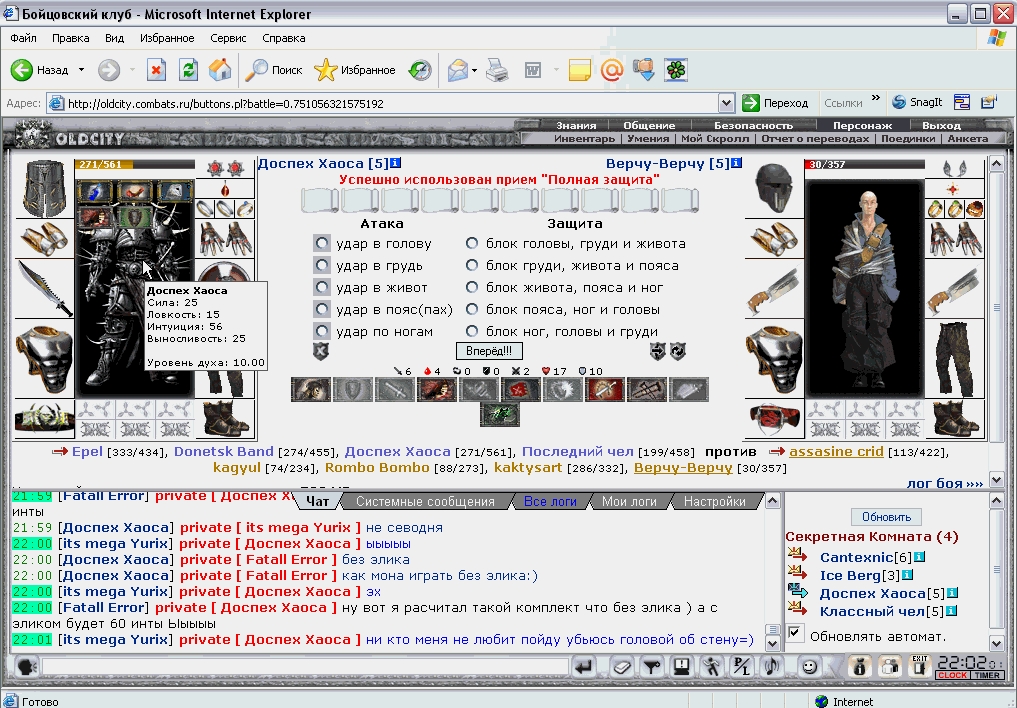Click the 'P/L' transliteration icon
Viewport: 1017px width, 708px height.
pos(741,667)
